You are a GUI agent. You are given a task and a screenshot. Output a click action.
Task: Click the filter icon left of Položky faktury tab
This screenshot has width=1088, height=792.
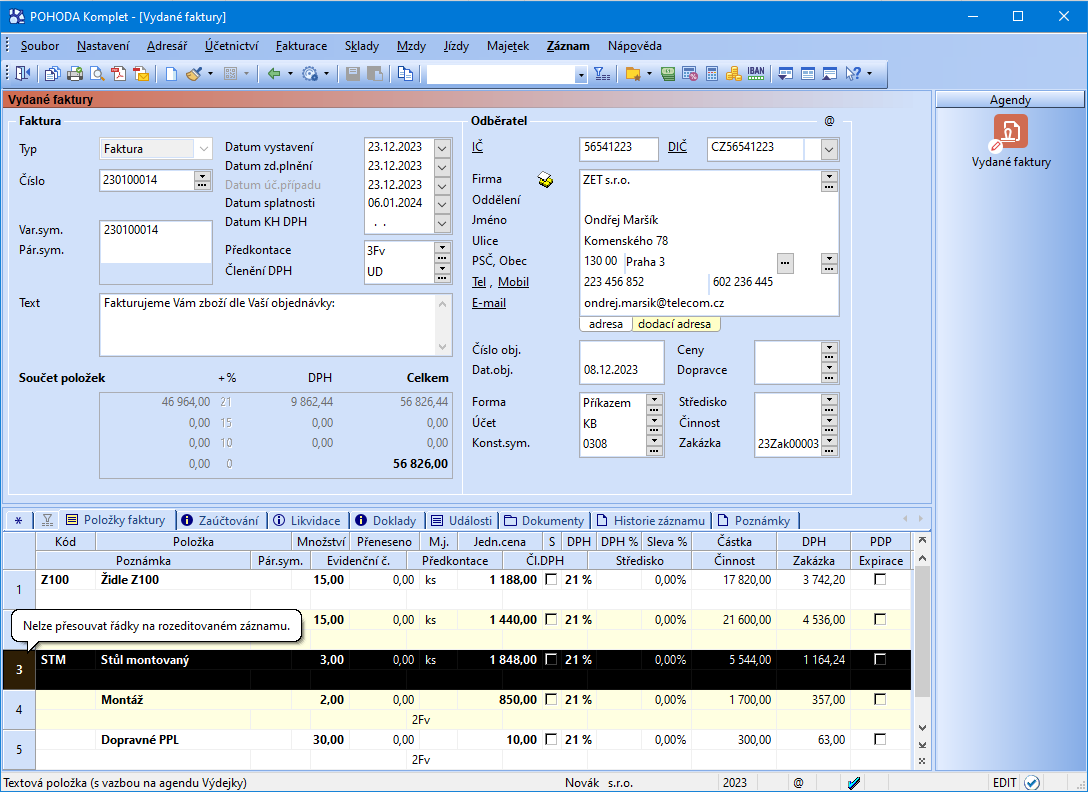pos(47,520)
